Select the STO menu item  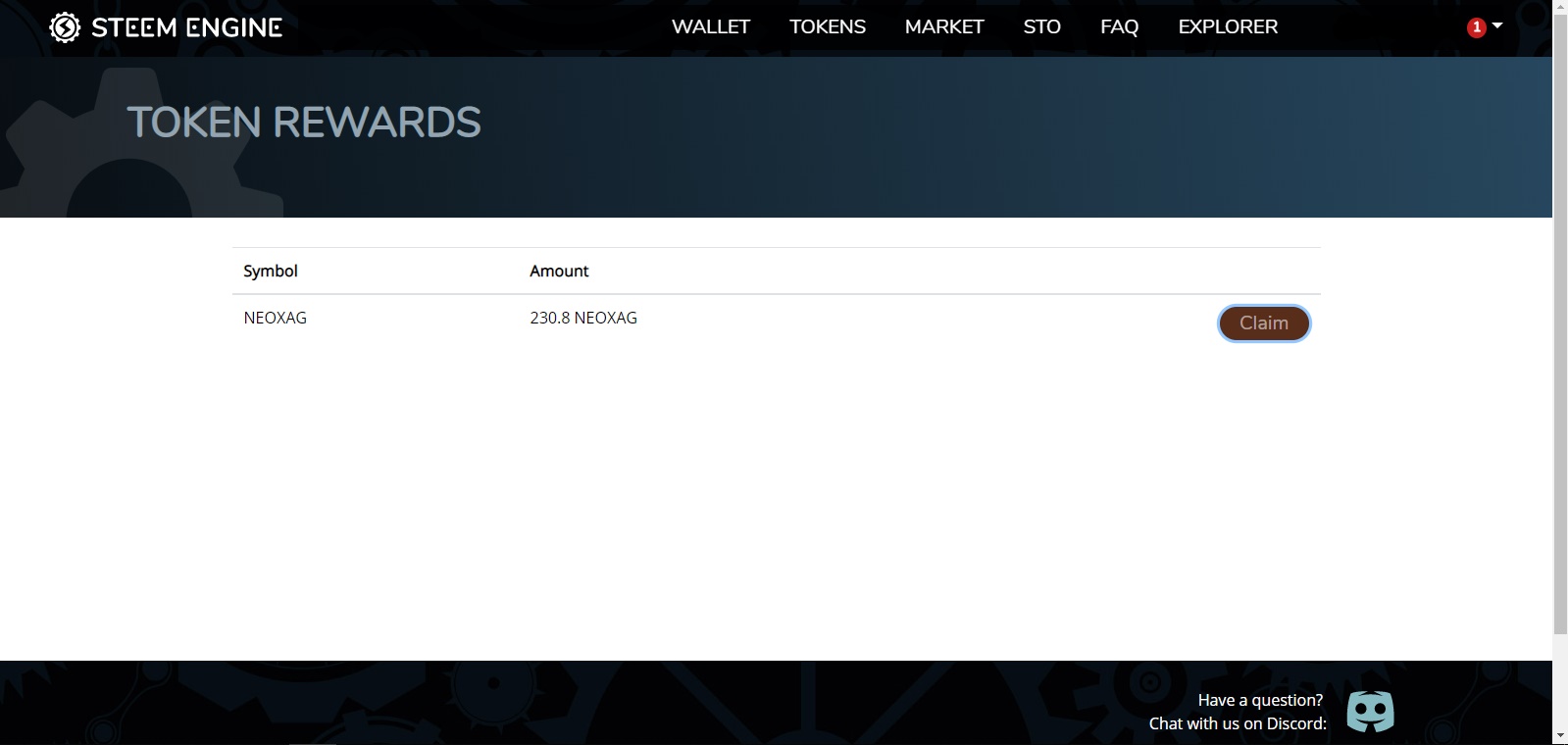pyautogui.click(x=1041, y=27)
